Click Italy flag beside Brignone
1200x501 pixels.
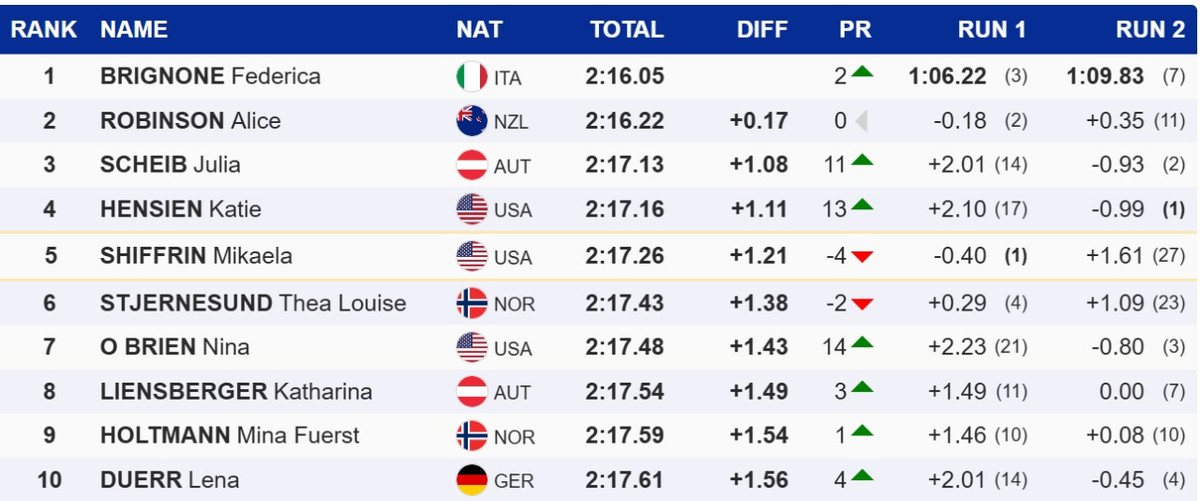point(471,77)
